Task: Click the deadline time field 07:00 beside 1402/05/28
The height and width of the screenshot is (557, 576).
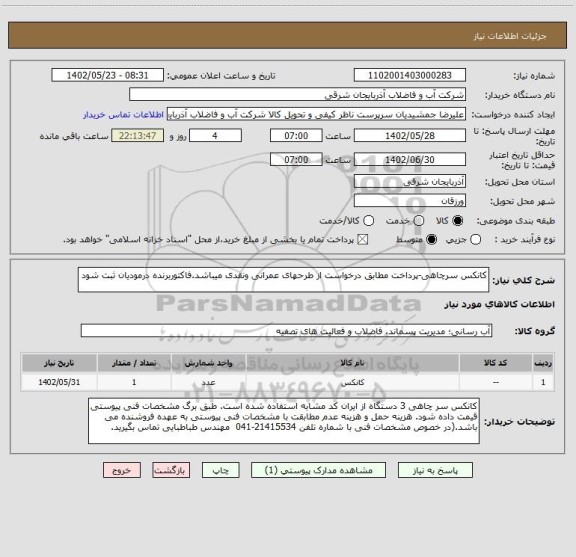Action: point(296,136)
